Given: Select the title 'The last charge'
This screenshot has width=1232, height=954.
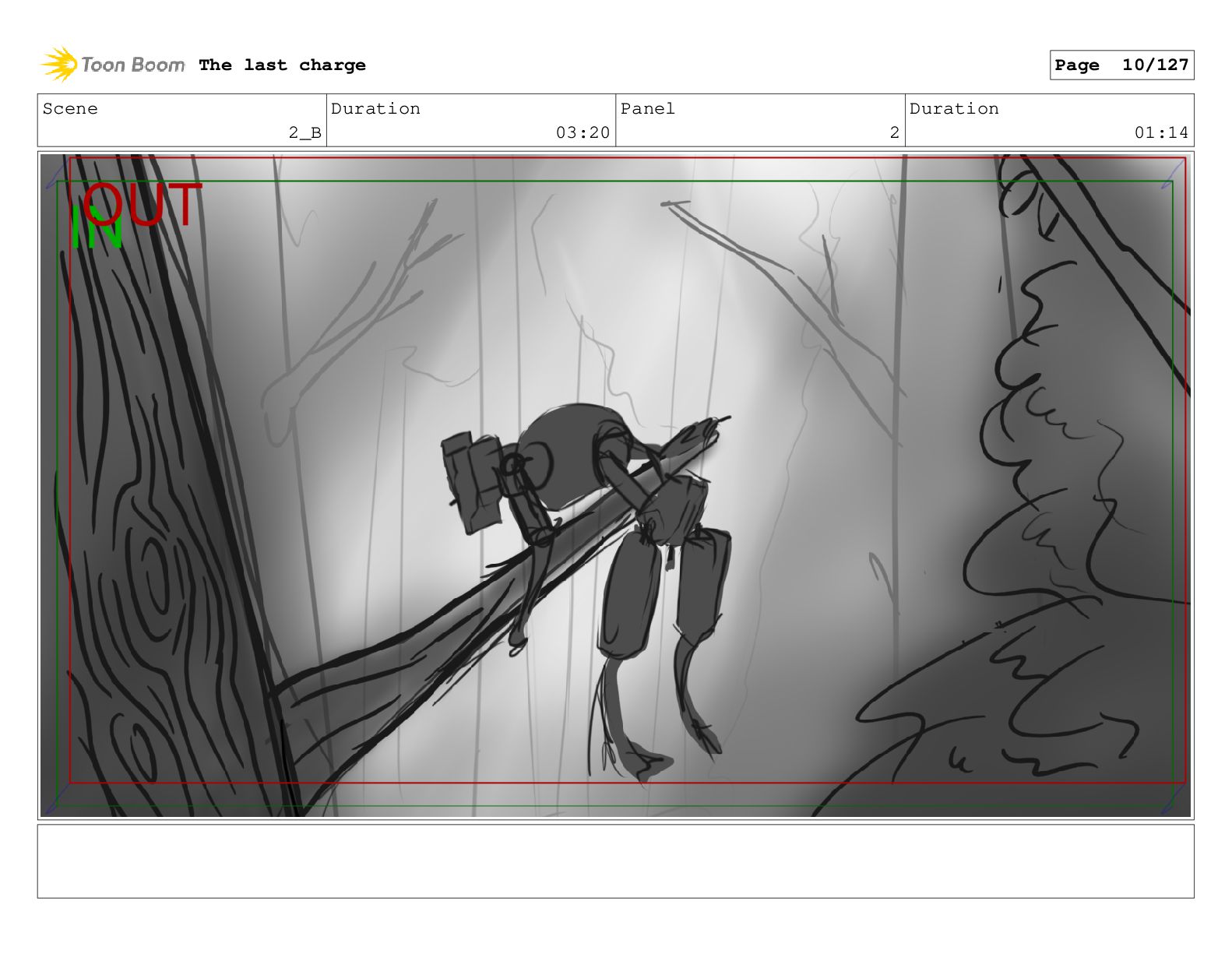Looking at the screenshot, I should click(282, 65).
